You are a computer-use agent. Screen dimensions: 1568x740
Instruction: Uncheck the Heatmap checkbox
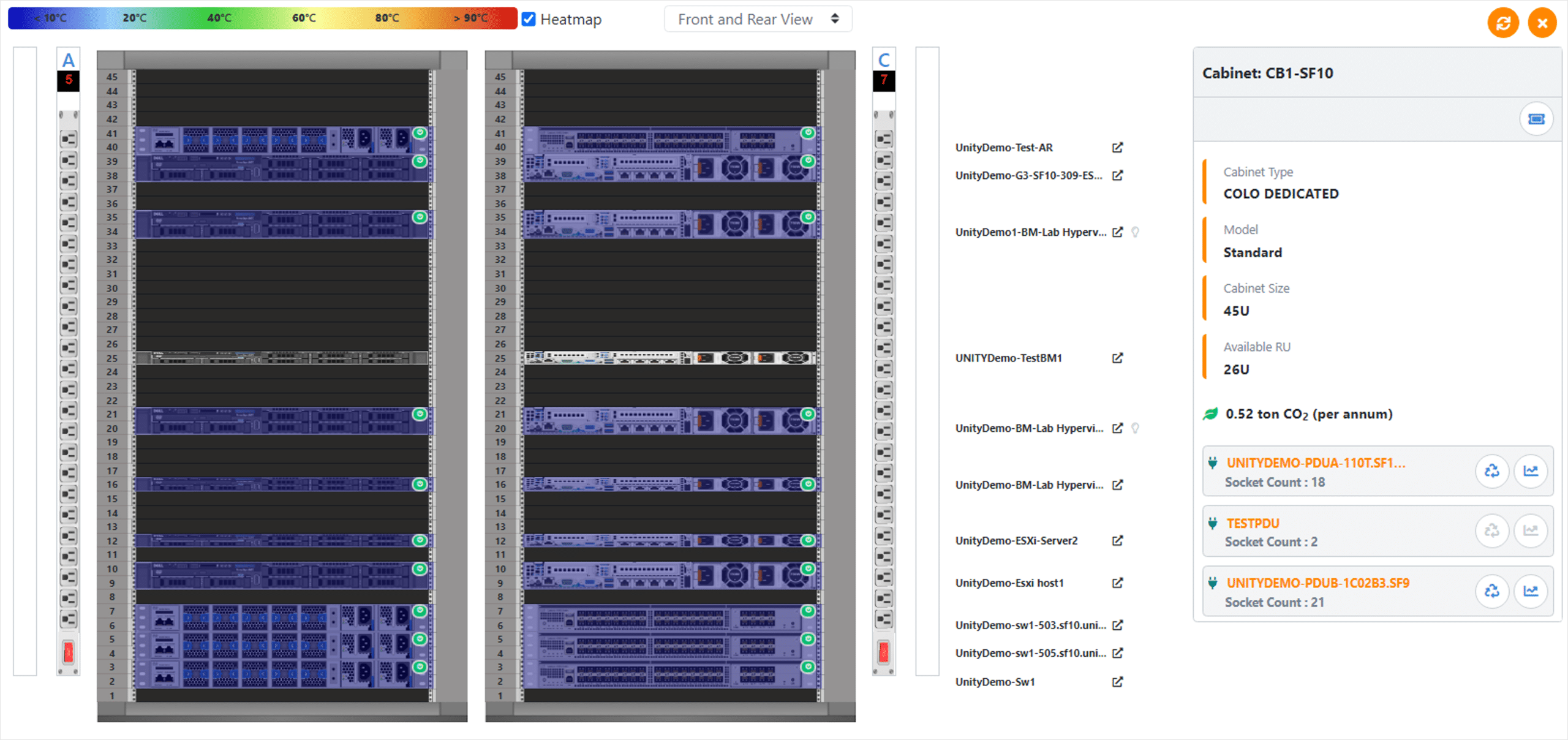coord(529,19)
